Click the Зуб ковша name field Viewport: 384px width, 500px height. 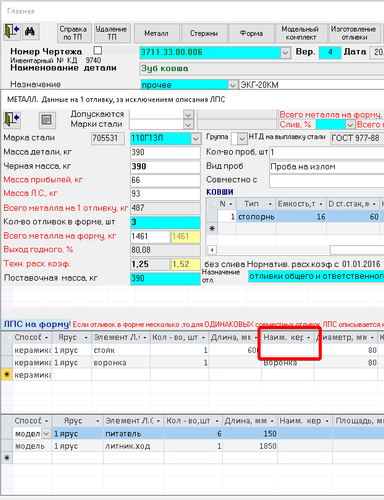(x=262, y=69)
